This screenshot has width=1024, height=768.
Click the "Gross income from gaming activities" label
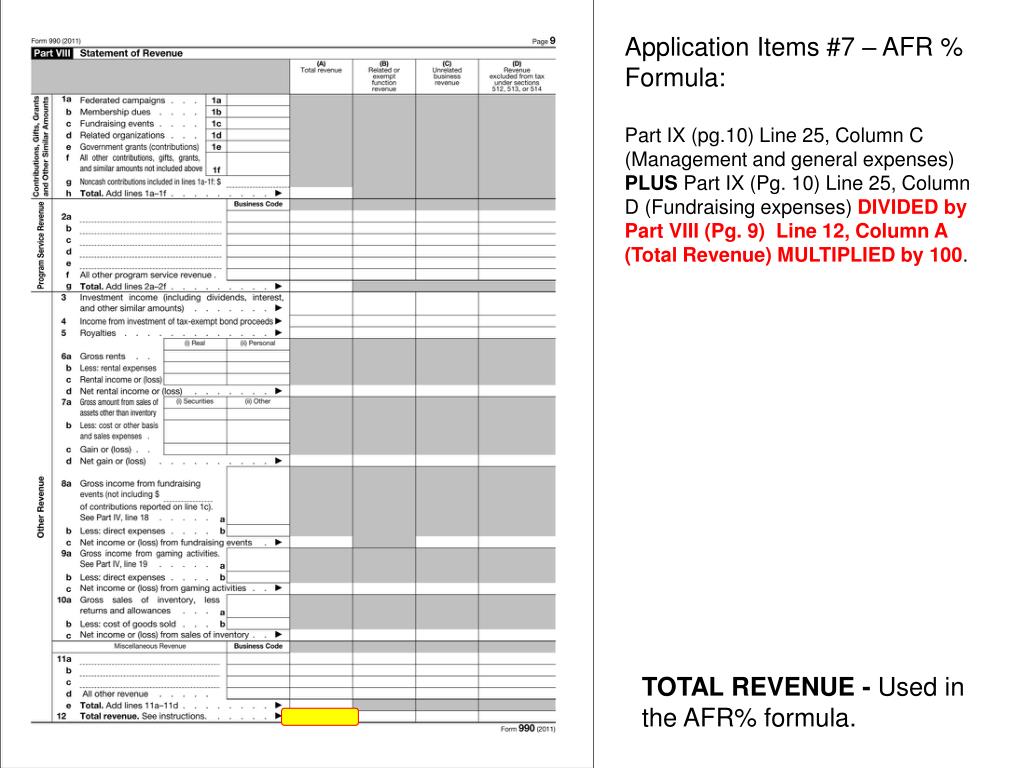149,554
